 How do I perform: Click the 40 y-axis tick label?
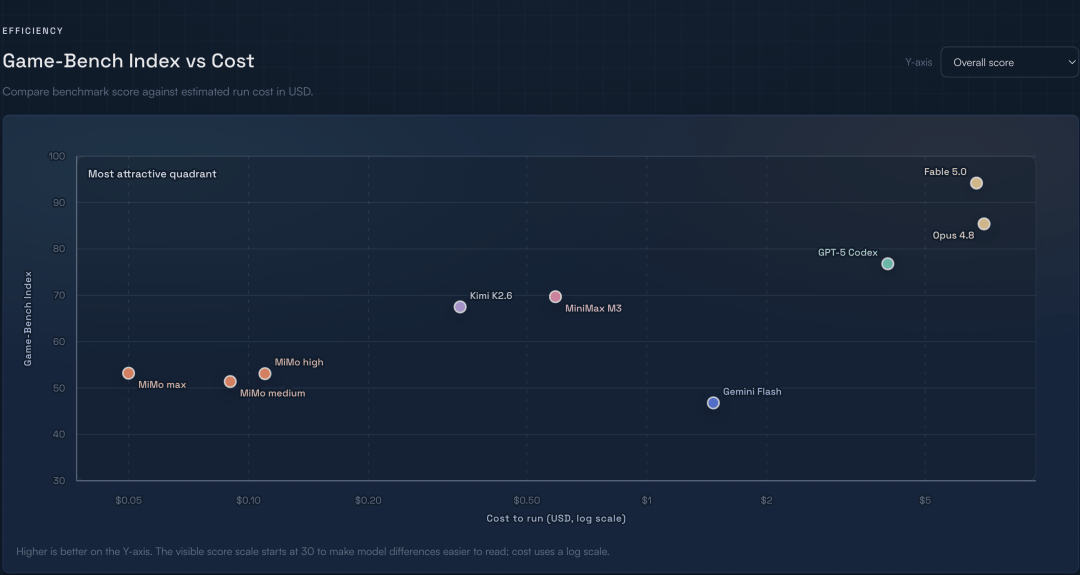pos(59,435)
